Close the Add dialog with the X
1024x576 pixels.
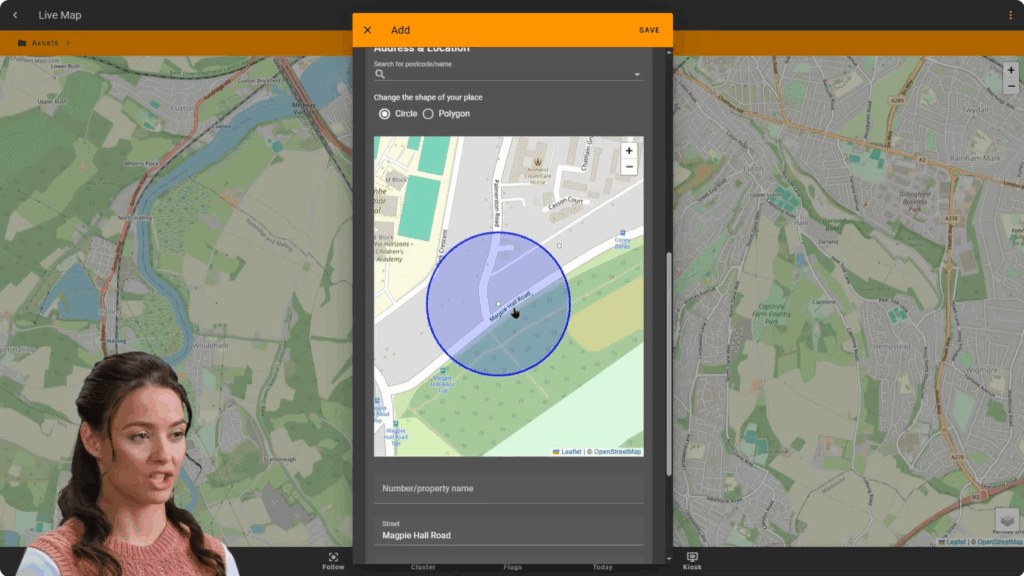pyautogui.click(x=367, y=30)
